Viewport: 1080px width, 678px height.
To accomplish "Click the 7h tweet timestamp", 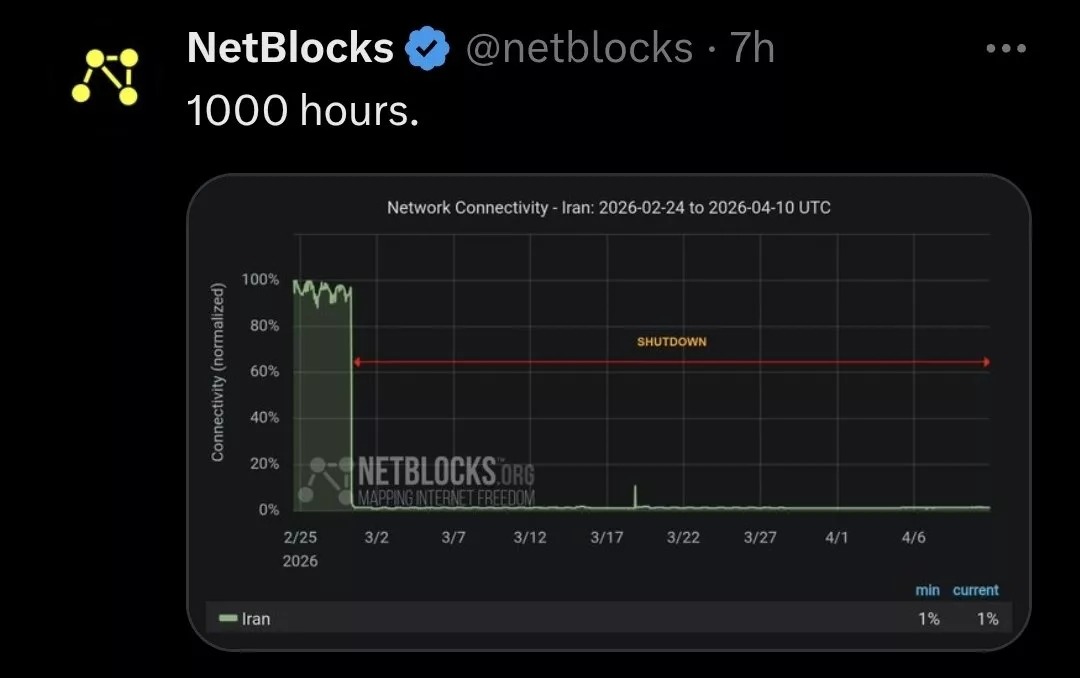I will coord(752,48).
